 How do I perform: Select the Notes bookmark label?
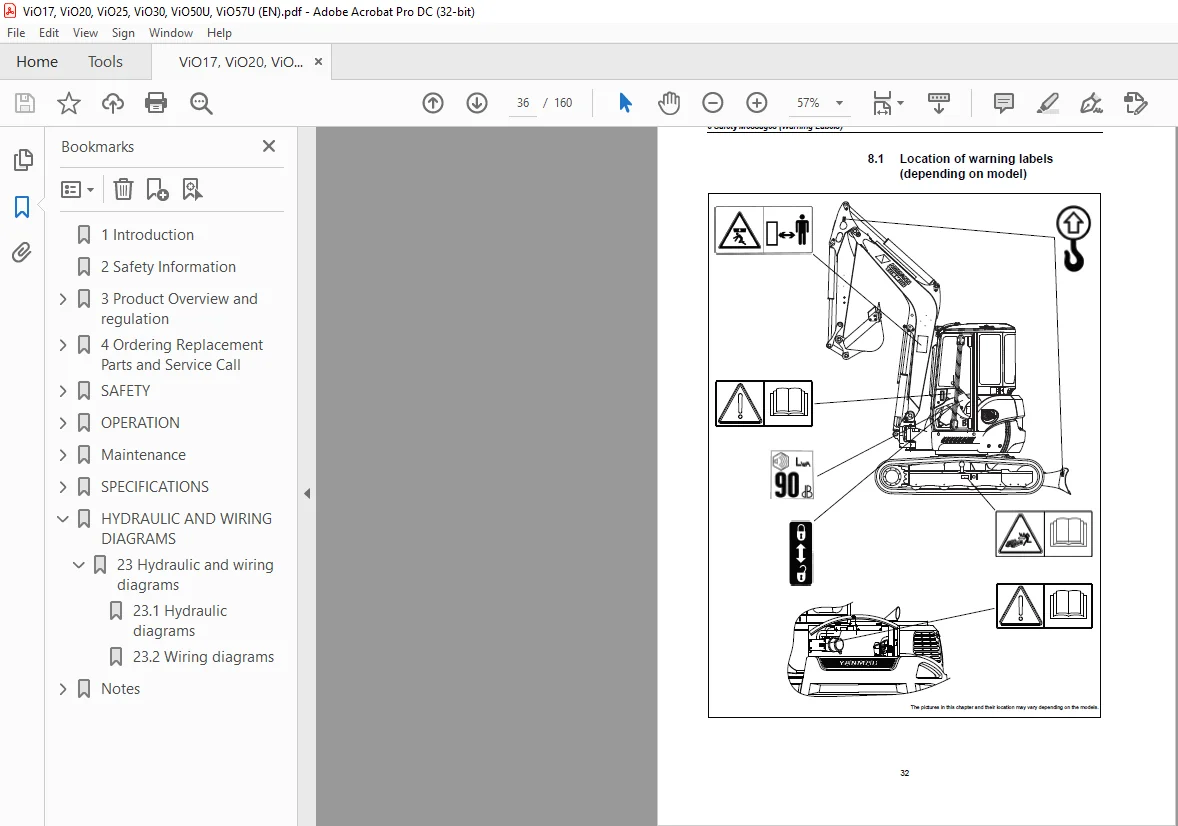coord(120,689)
